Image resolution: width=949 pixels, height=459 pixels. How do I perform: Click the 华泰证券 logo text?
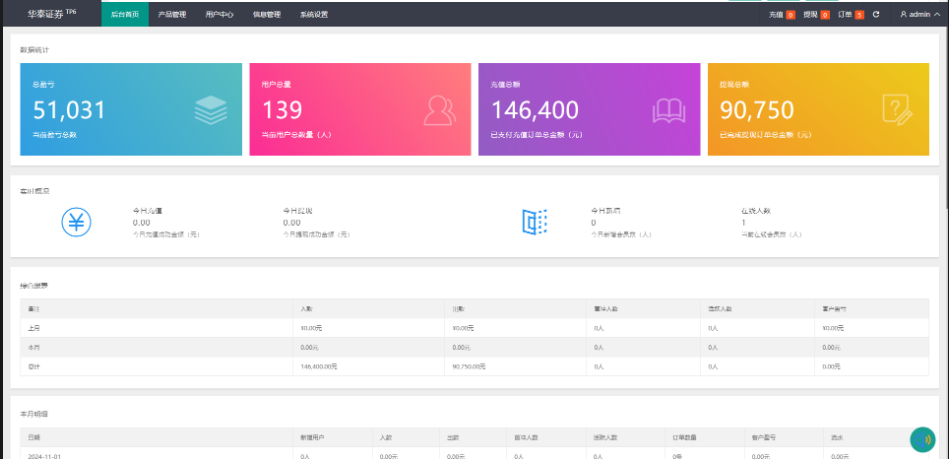(46, 14)
